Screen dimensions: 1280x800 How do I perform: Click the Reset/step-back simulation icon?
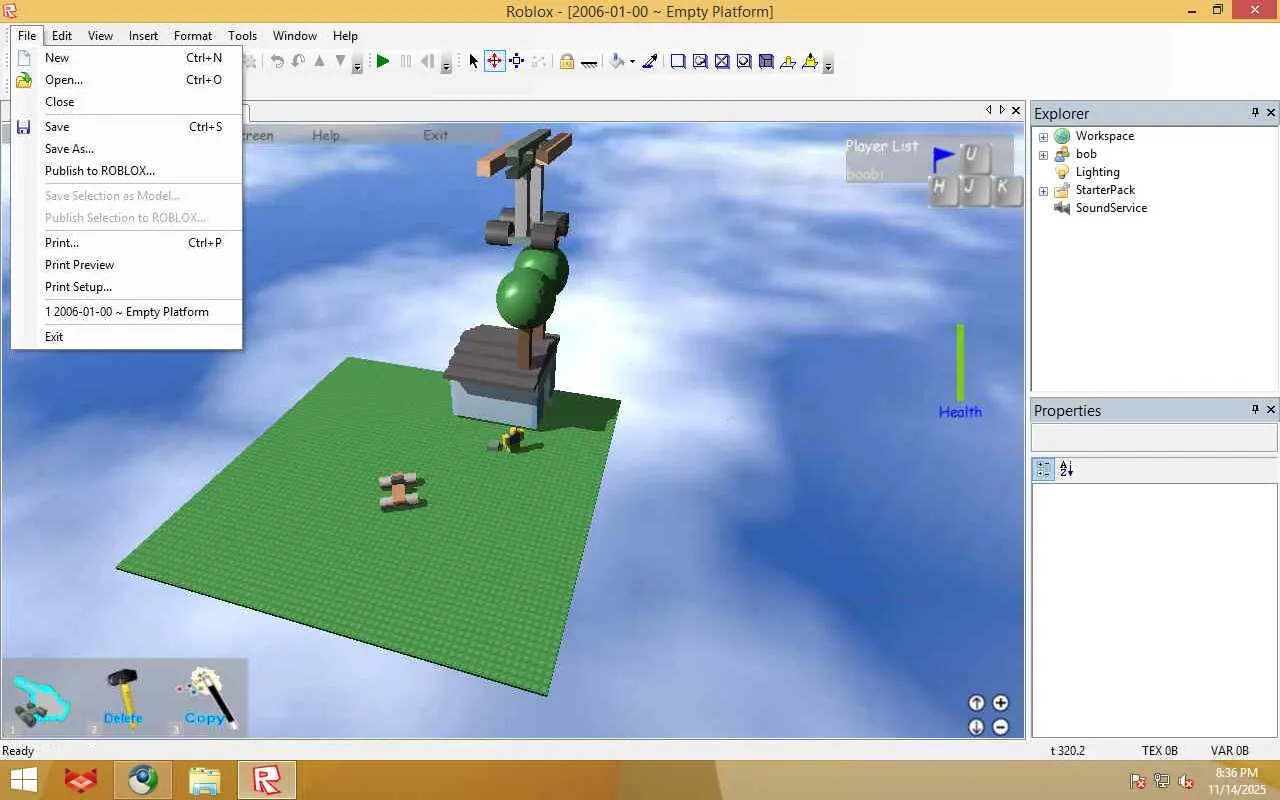427,62
